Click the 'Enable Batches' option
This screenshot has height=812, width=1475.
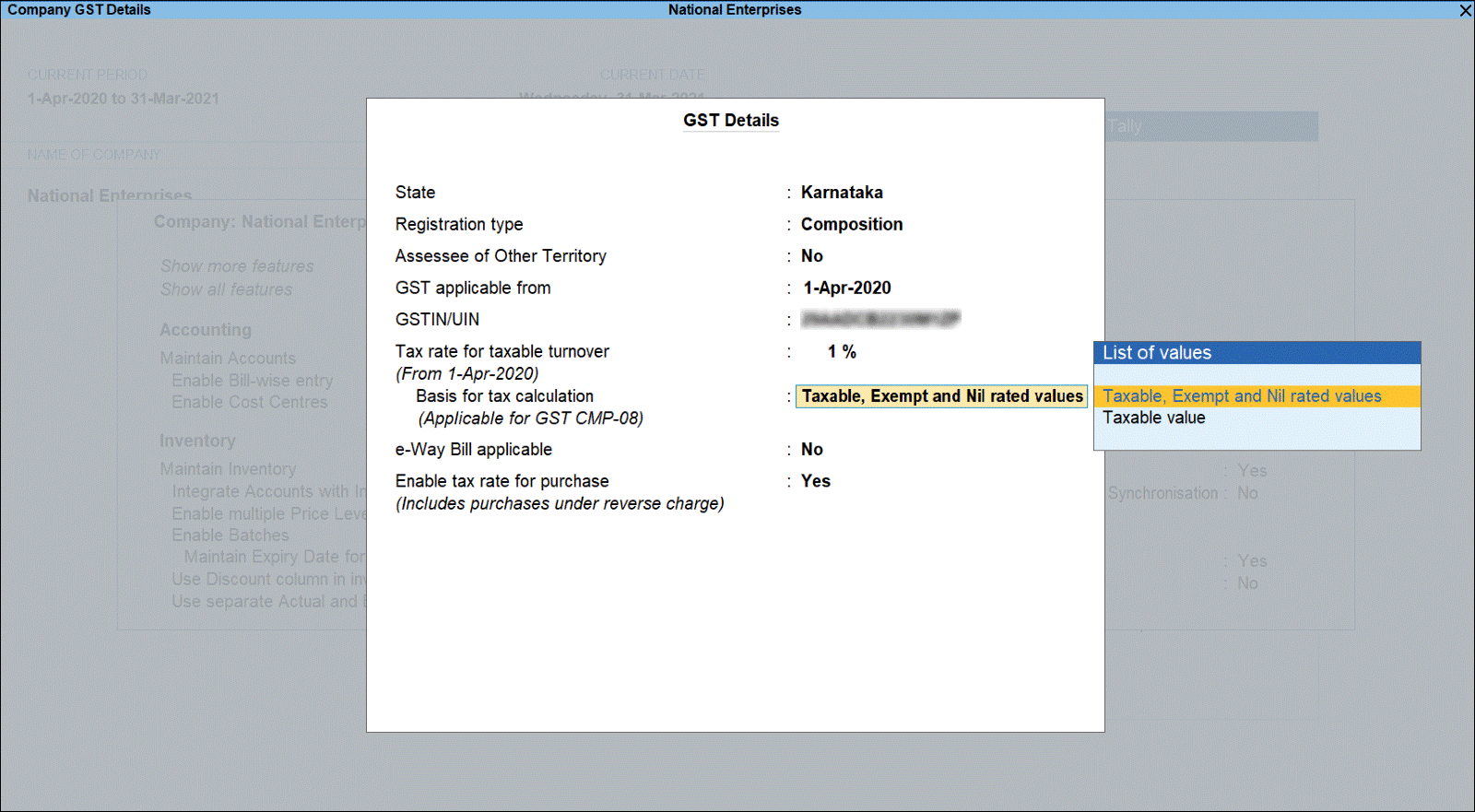coord(230,535)
